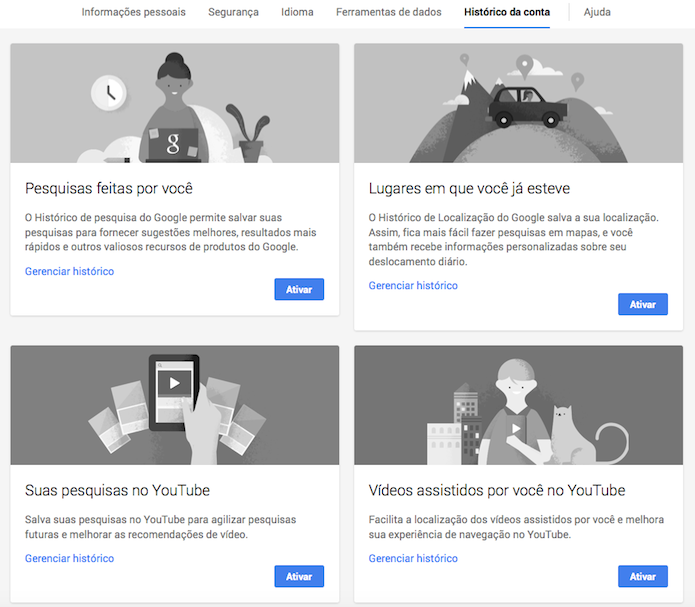The width and height of the screenshot is (695, 607).
Task: Click the potted plant beside the laptop
Action: 250,133
